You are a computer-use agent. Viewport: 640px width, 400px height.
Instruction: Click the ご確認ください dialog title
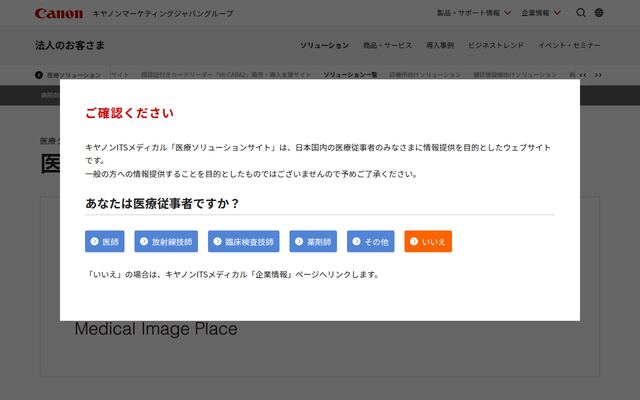tap(129, 113)
